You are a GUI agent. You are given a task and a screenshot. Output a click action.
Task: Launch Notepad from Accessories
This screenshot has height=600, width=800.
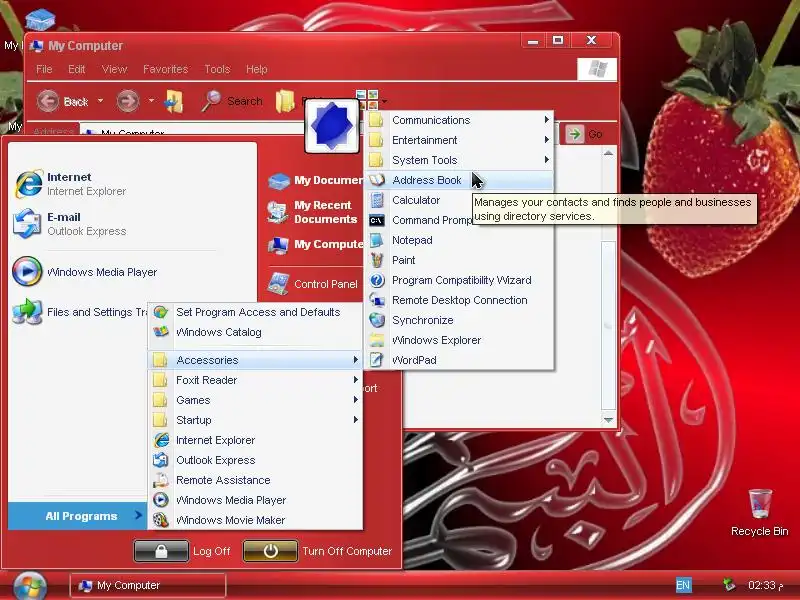click(x=459, y=240)
